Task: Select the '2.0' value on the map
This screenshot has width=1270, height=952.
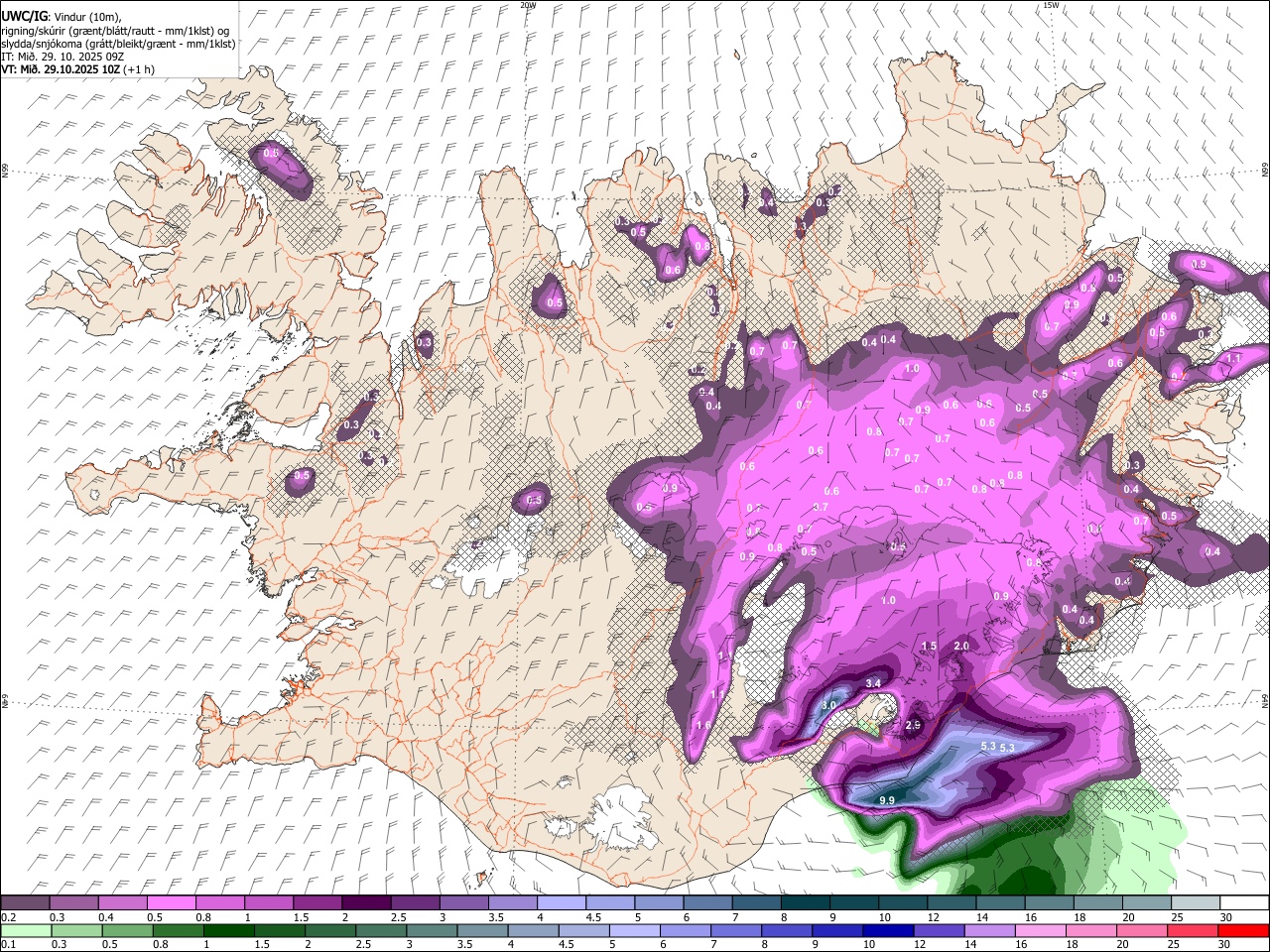Action: (x=961, y=646)
